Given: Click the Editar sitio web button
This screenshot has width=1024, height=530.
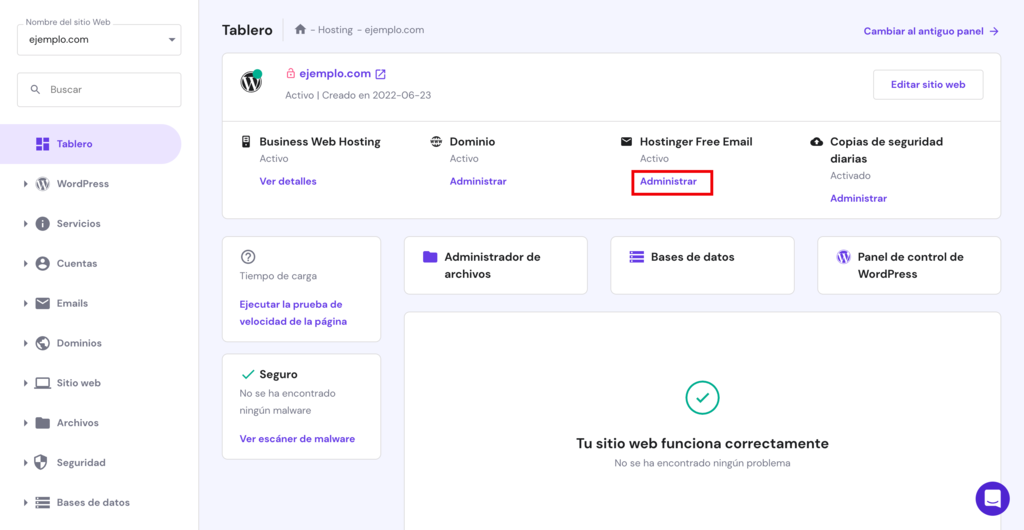Looking at the screenshot, I should point(928,85).
